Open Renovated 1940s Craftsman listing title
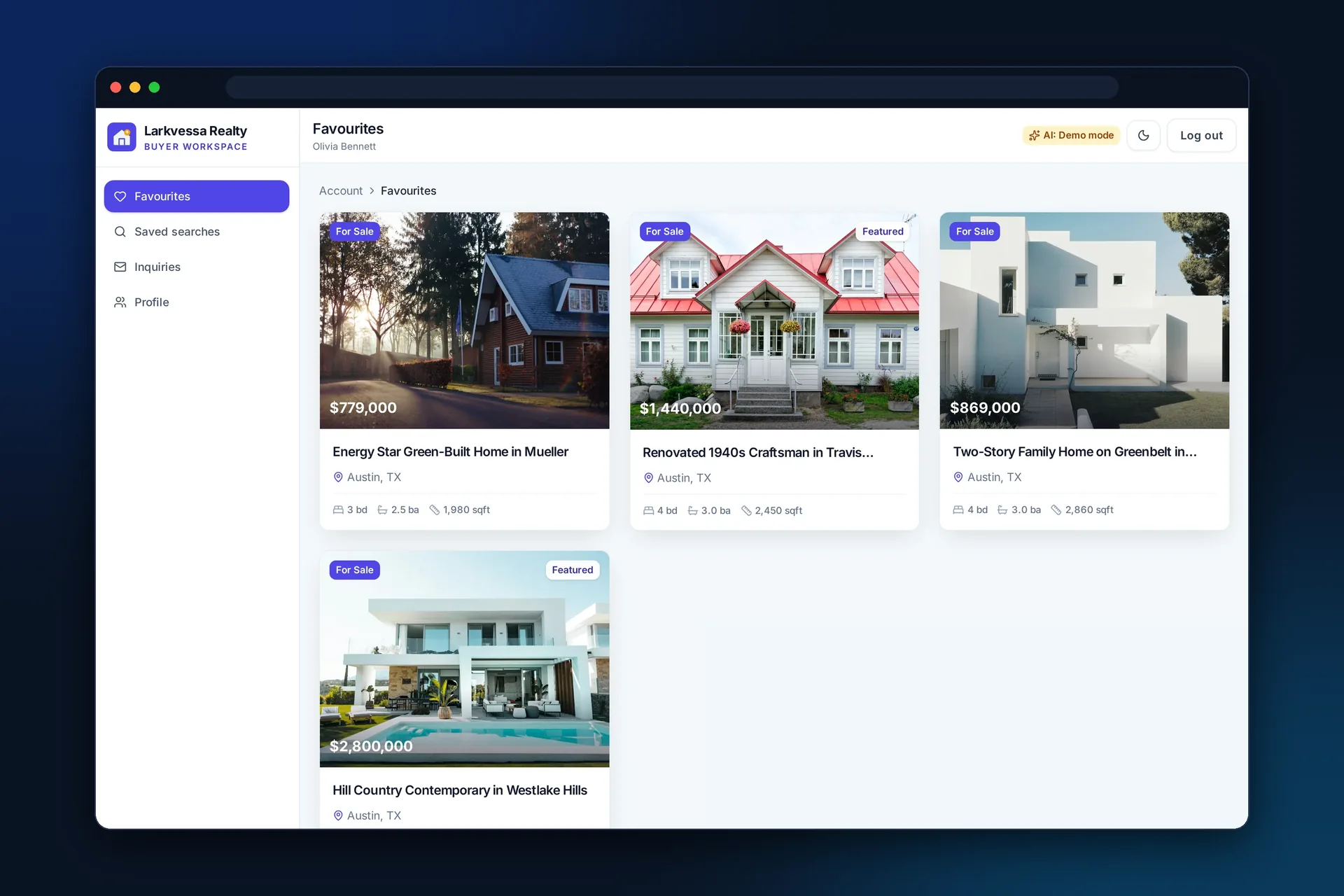 (x=758, y=453)
